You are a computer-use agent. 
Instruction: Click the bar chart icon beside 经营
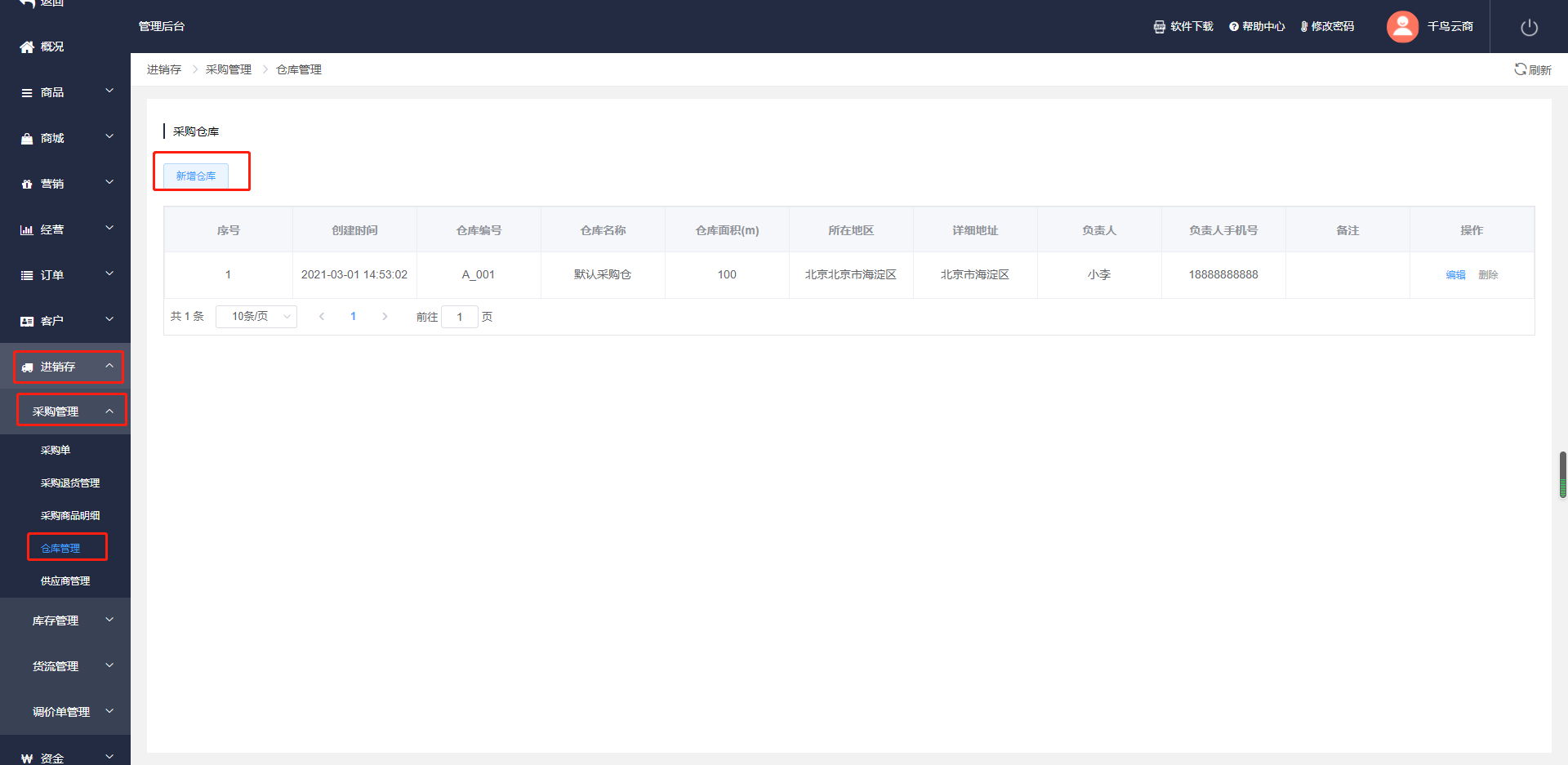point(27,230)
